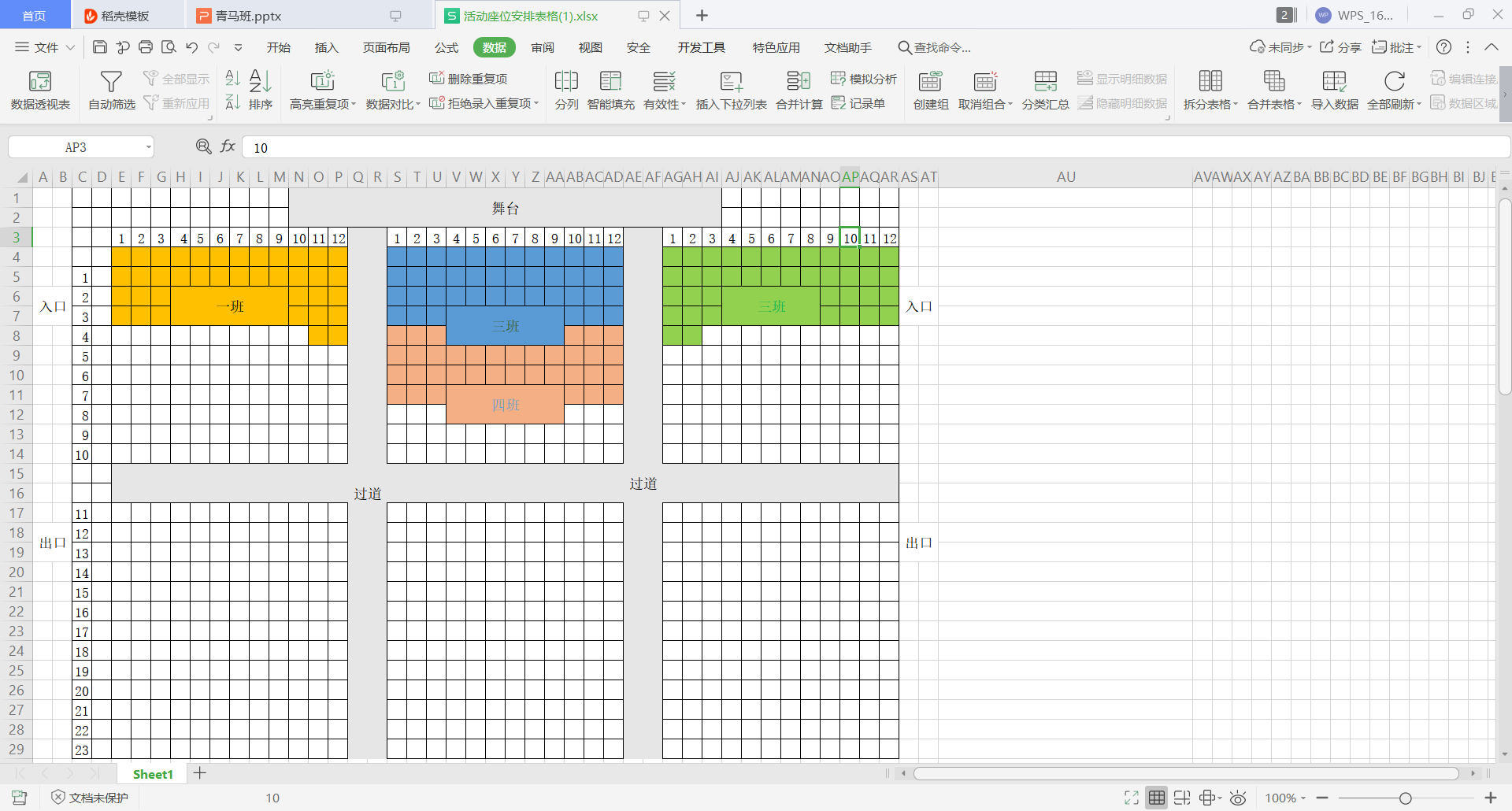The image size is (1512, 811).
Task: Open the Page Layout (页面布局) tab
Action: pos(387,47)
